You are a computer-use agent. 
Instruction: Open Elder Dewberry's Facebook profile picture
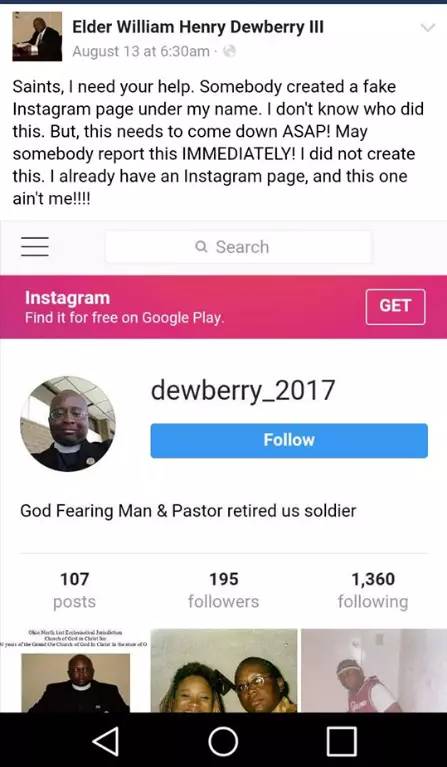[37, 37]
